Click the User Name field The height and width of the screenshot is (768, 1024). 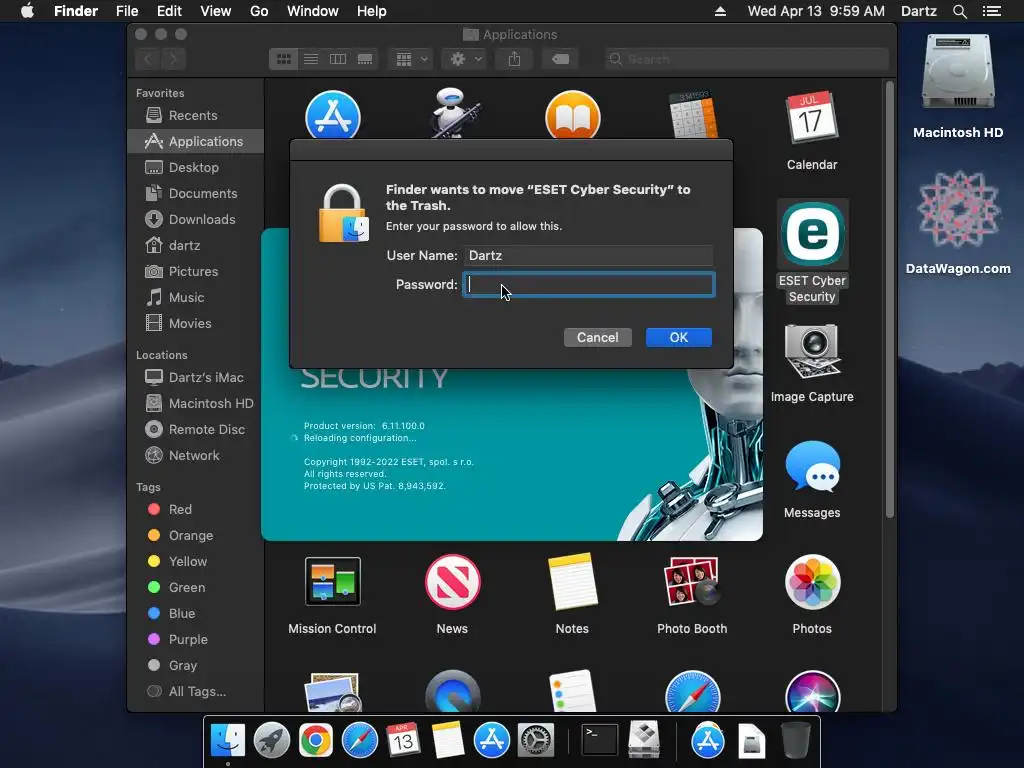tap(589, 255)
